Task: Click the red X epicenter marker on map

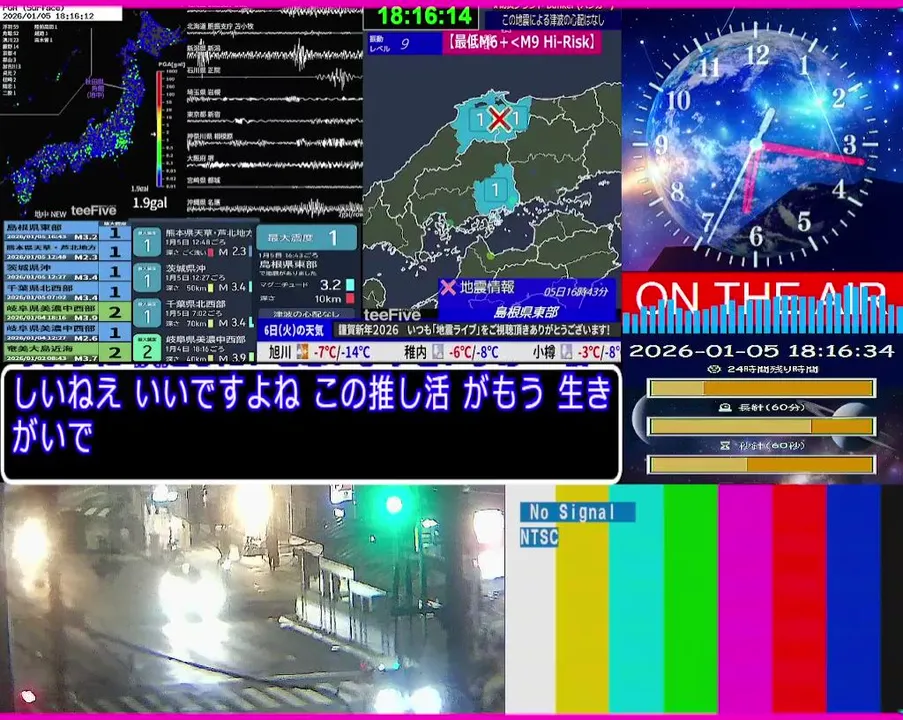Action: pos(499,119)
